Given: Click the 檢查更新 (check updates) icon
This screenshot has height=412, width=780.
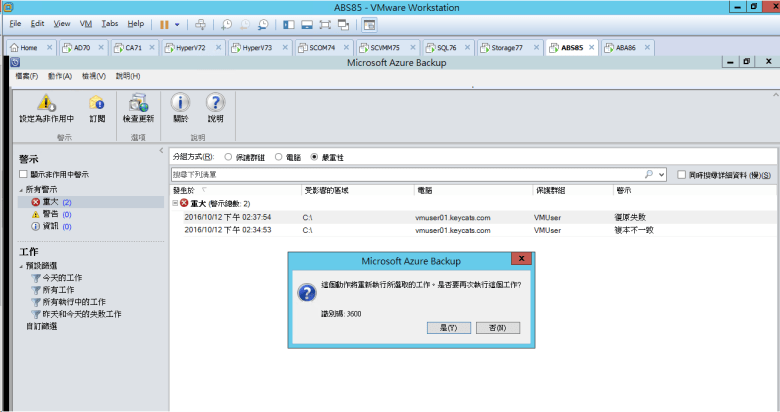Looking at the screenshot, I should pos(138,103).
